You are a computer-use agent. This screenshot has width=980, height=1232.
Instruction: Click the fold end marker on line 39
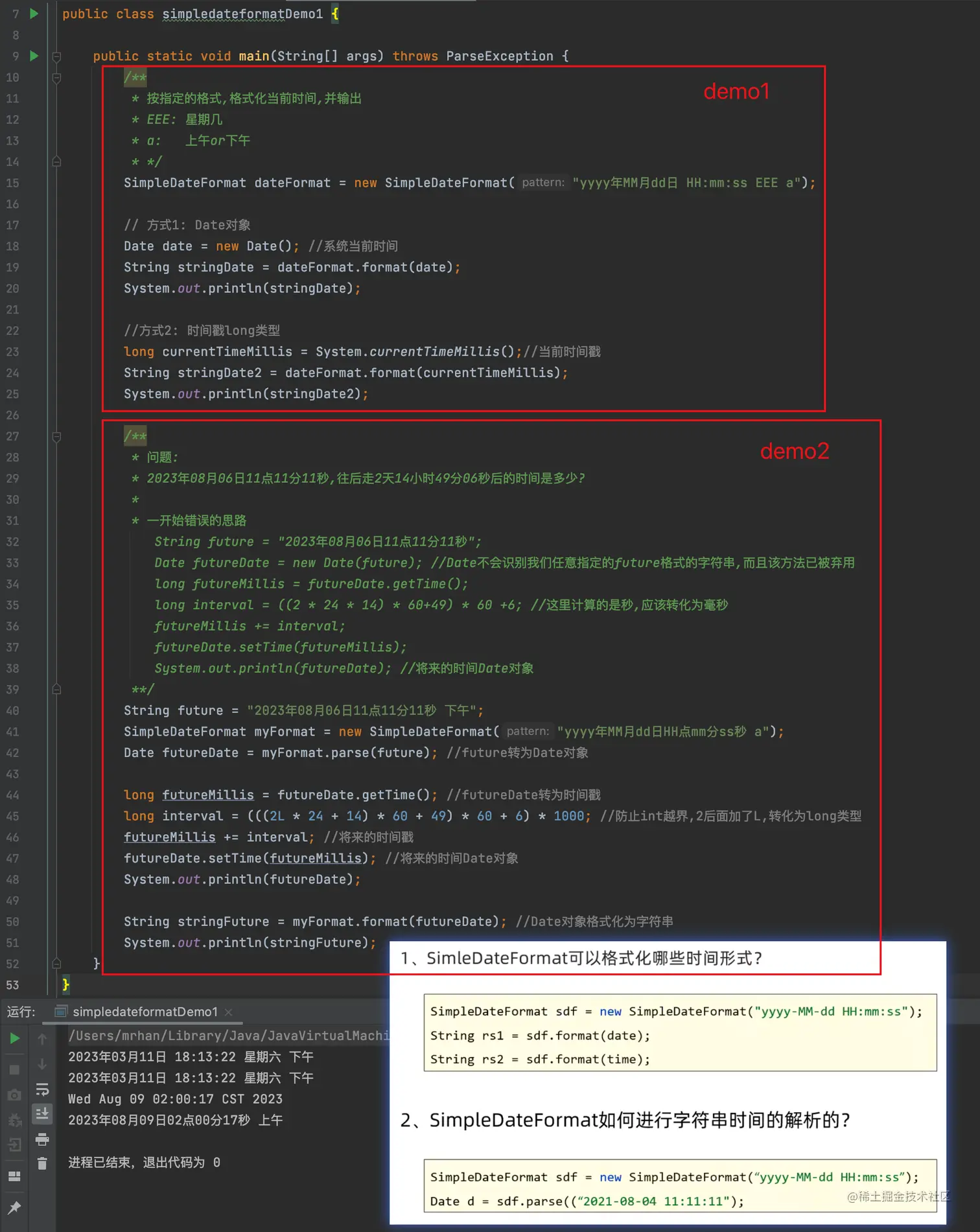coord(56,690)
